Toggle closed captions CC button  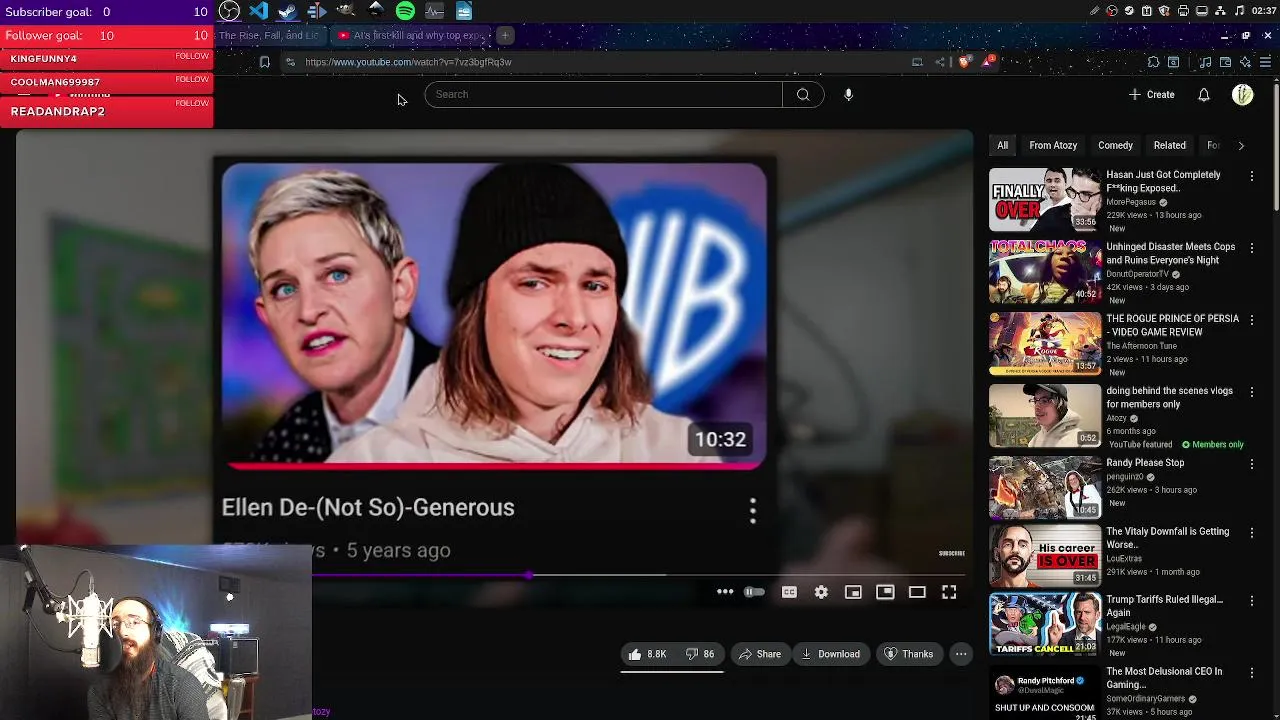pos(789,592)
